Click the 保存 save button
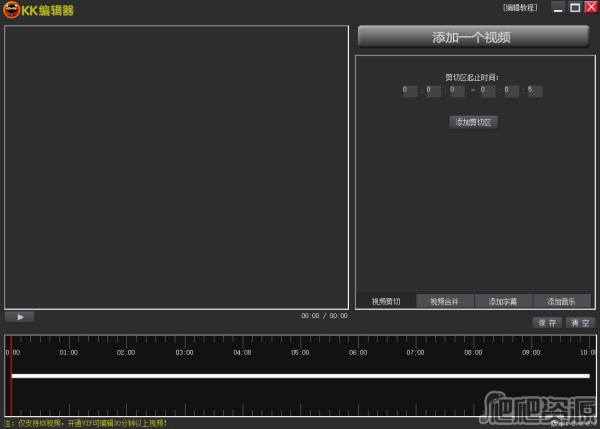The width and height of the screenshot is (600, 429). [546, 323]
